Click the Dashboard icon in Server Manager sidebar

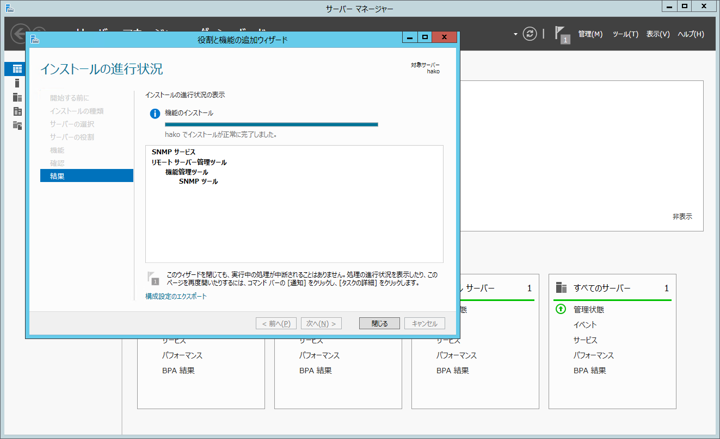[17, 69]
